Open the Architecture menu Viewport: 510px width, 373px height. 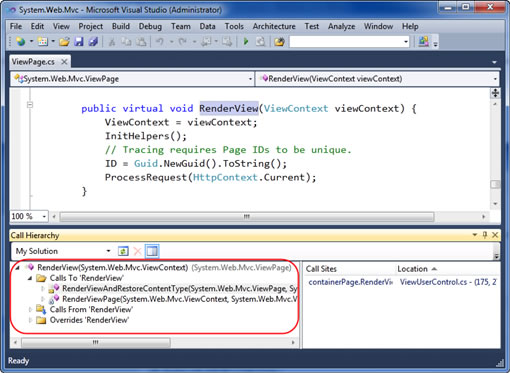click(x=274, y=26)
